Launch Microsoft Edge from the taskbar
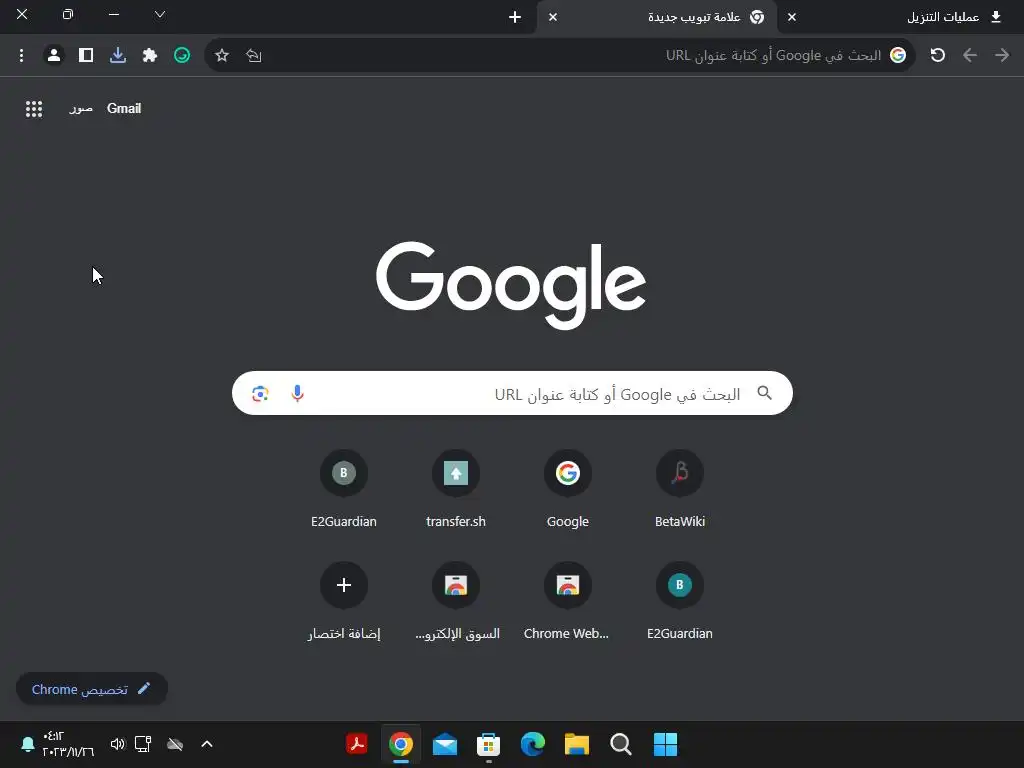The height and width of the screenshot is (768, 1024). pos(533,744)
